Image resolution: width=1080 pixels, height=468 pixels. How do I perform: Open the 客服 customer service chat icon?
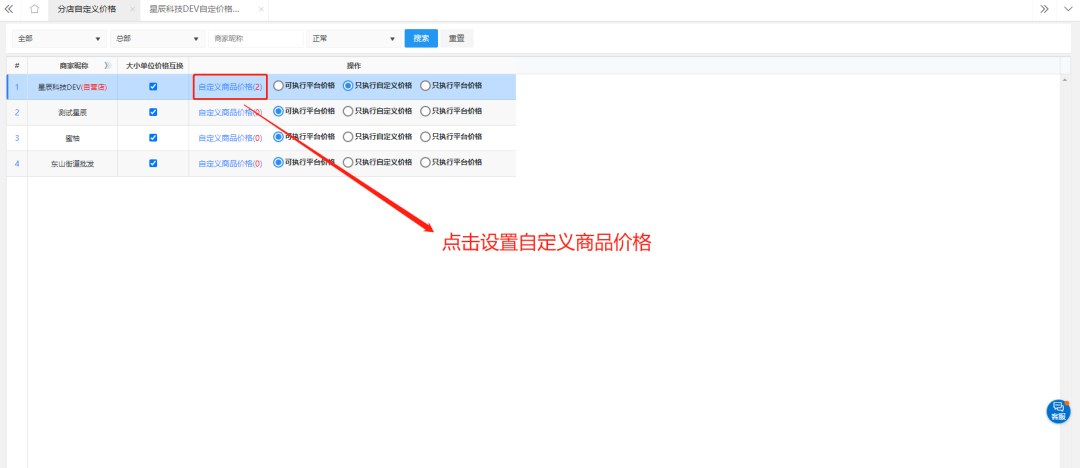point(1058,411)
